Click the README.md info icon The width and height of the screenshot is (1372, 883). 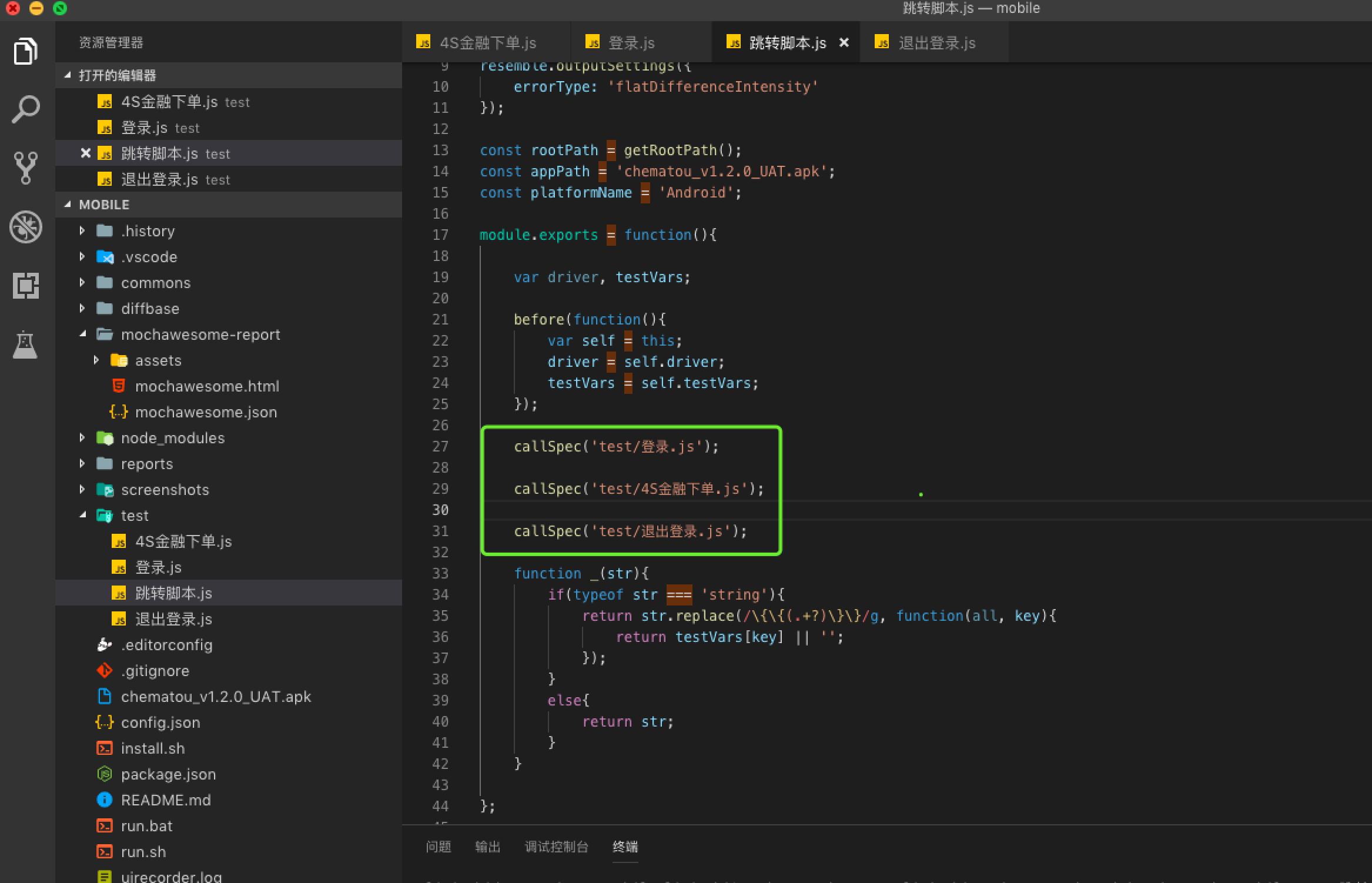105,800
